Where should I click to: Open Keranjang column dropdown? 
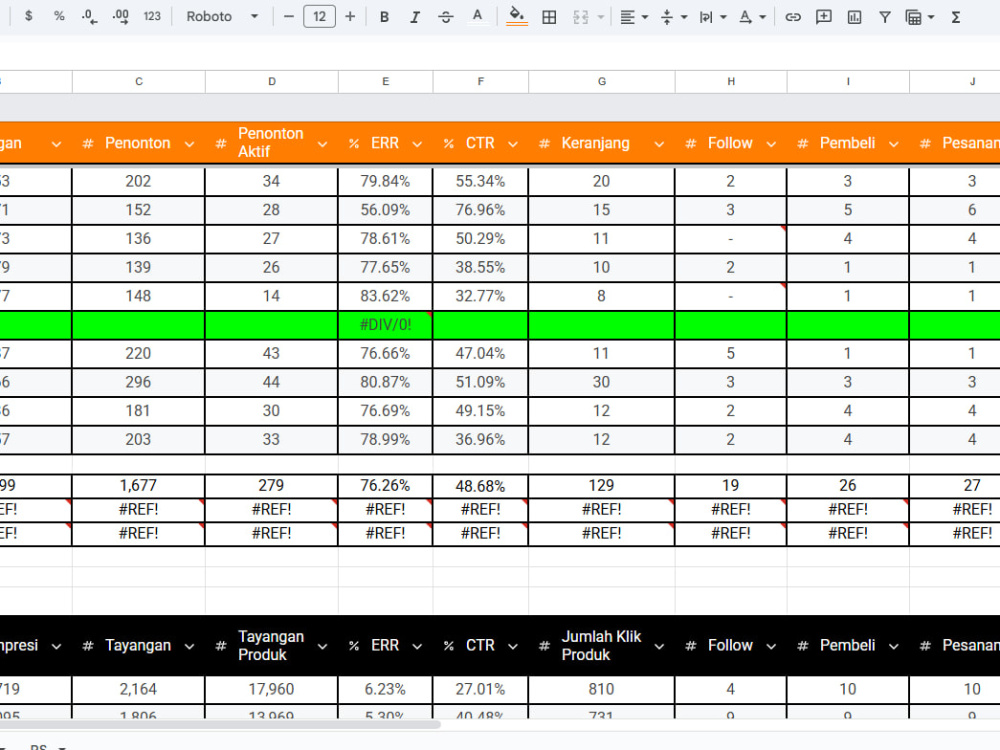click(x=659, y=144)
